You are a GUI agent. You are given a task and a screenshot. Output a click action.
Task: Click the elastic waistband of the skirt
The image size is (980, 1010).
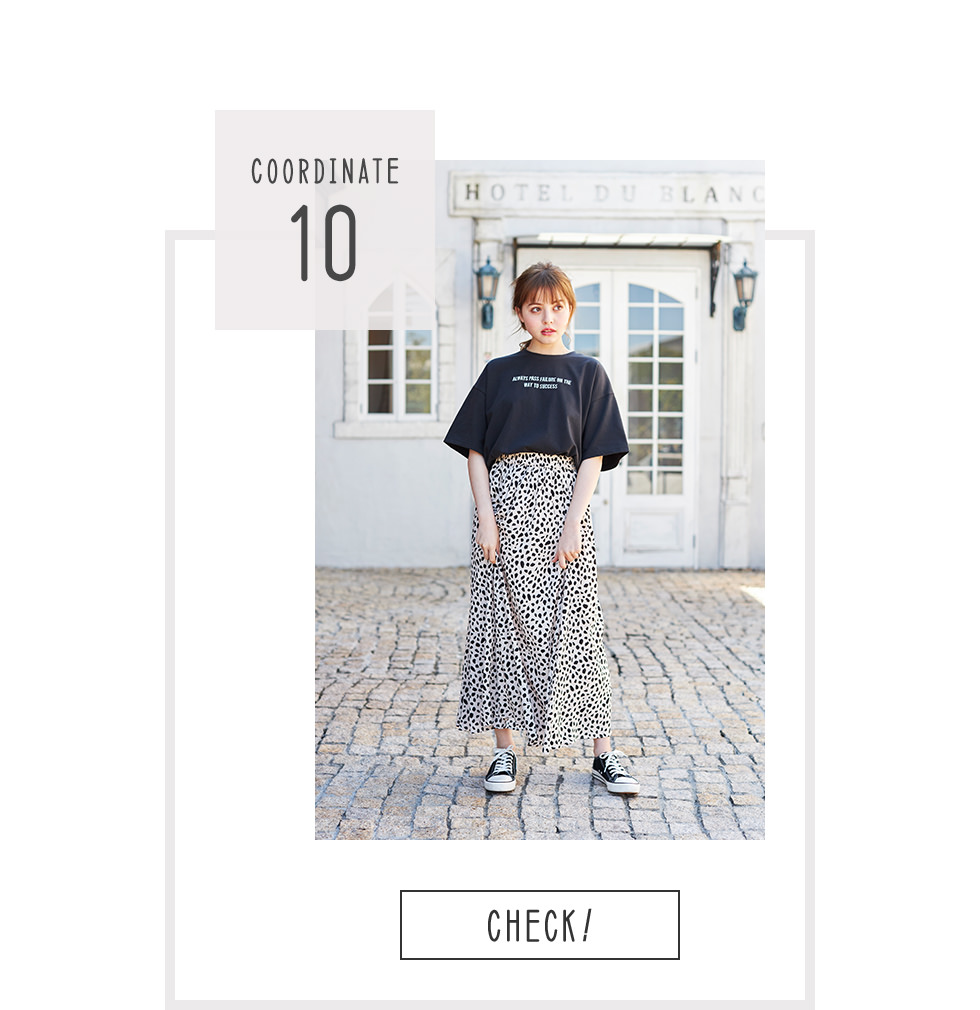pyautogui.click(x=534, y=460)
